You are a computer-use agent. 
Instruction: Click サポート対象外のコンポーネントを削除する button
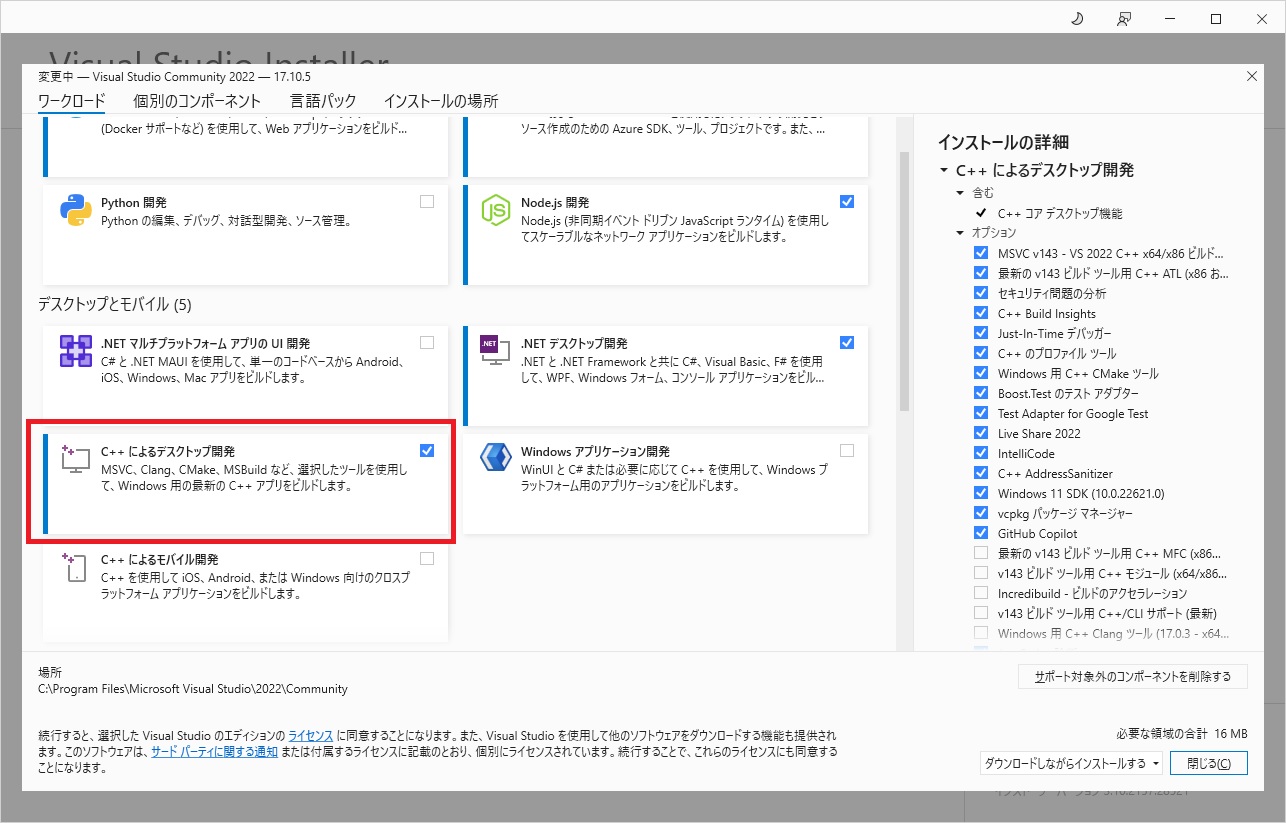[1133, 677]
